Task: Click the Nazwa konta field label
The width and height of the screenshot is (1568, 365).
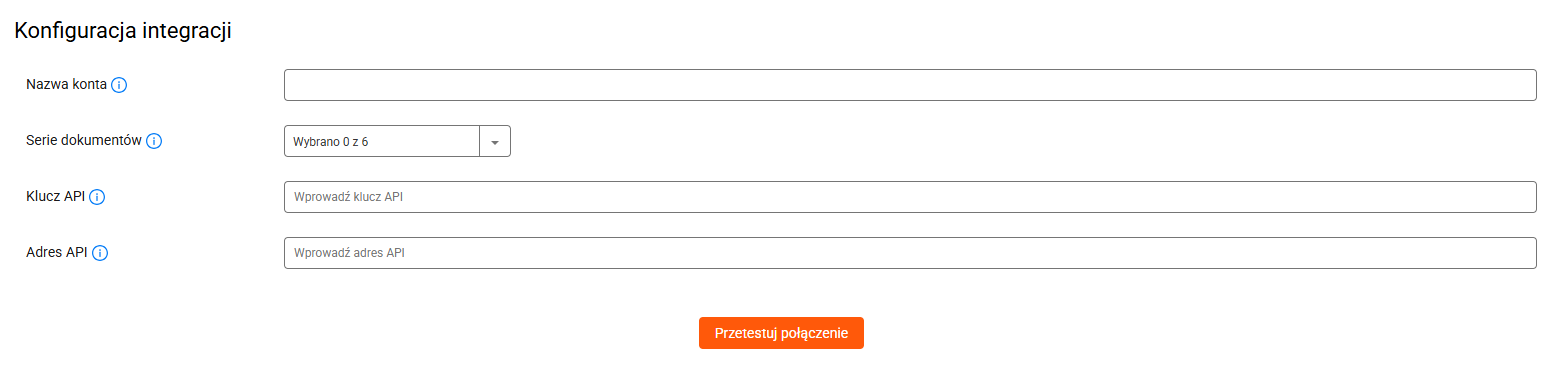Action: pos(66,85)
